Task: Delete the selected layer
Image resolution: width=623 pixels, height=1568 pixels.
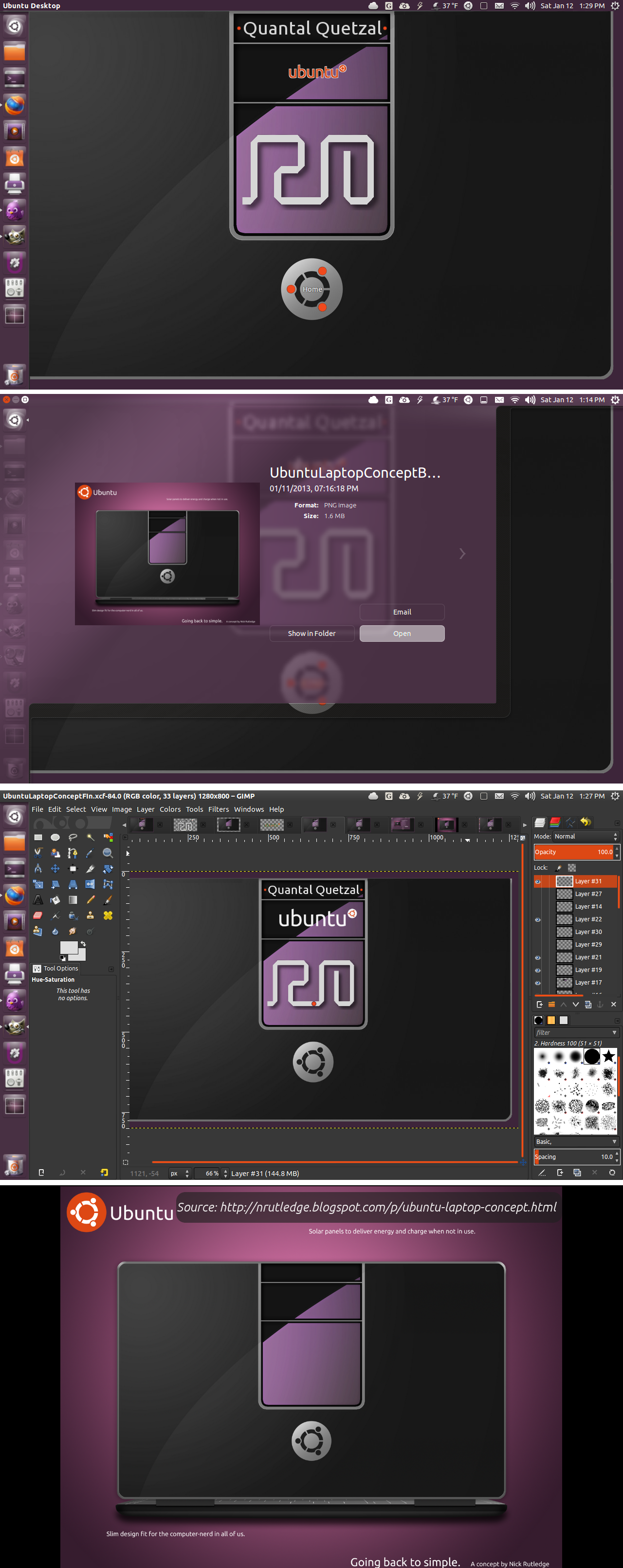Action: pyautogui.click(x=613, y=1004)
